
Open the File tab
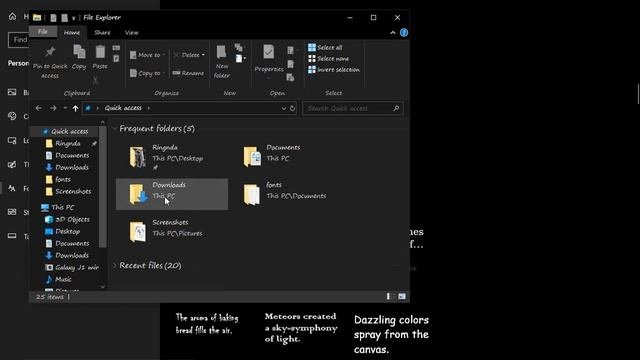pyautogui.click(x=42, y=32)
